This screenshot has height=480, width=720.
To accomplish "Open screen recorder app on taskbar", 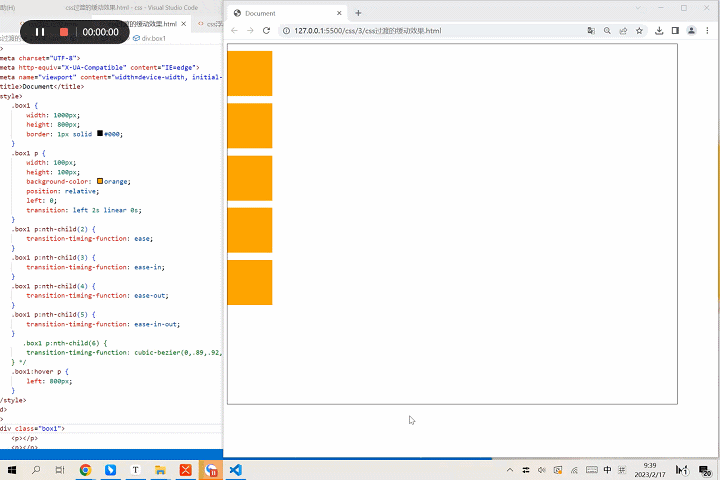I will pos(211,470).
